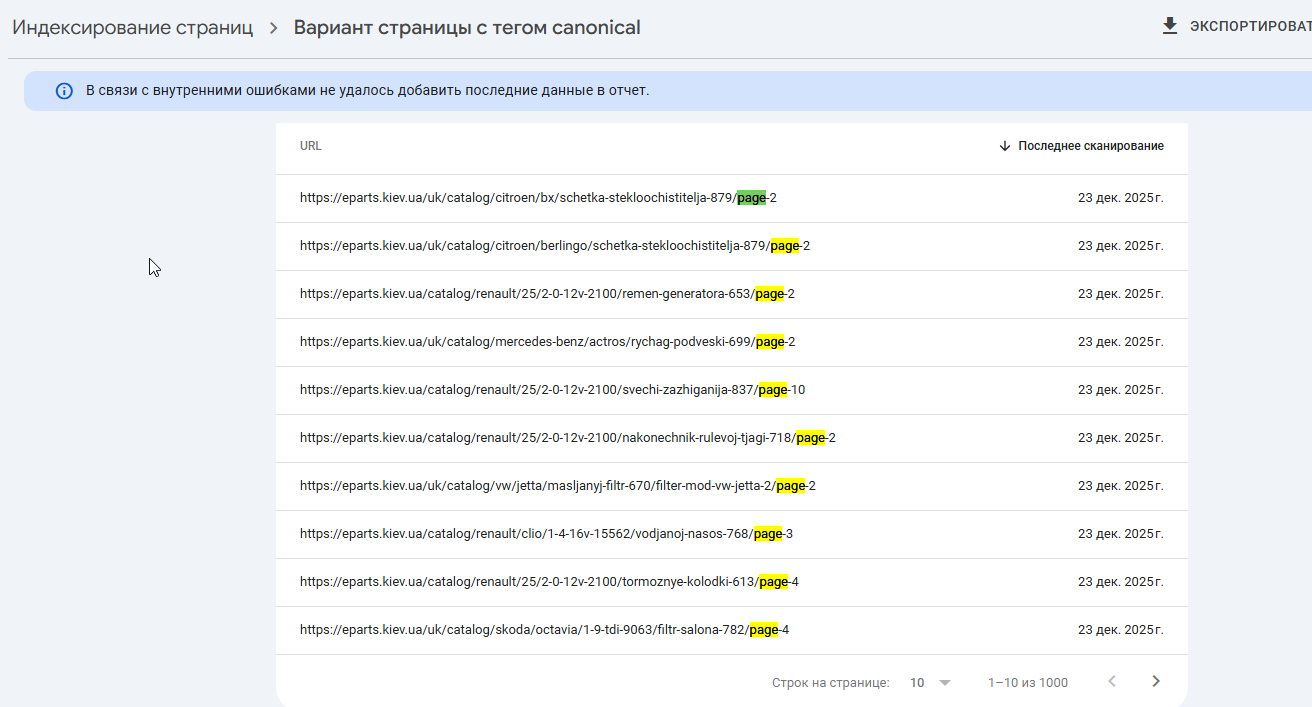1312x707 pixels.
Task: Click the export download icon
Action: 1169,27
